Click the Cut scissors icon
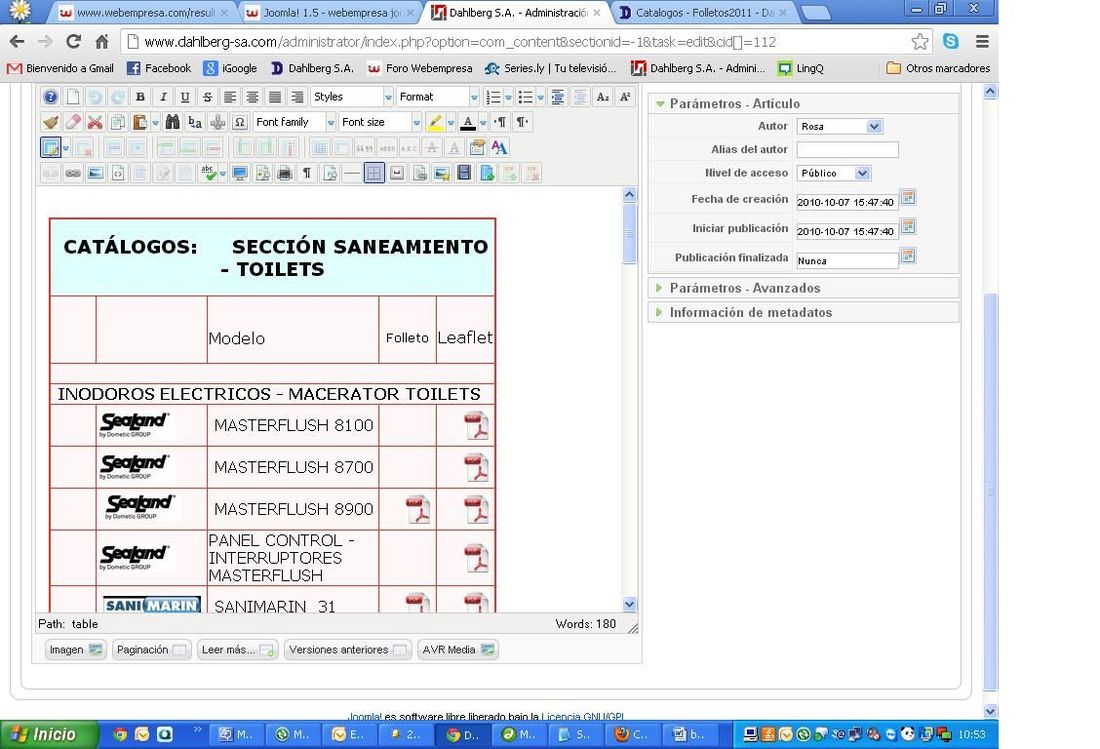 pyautogui.click(x=95, y=122)
